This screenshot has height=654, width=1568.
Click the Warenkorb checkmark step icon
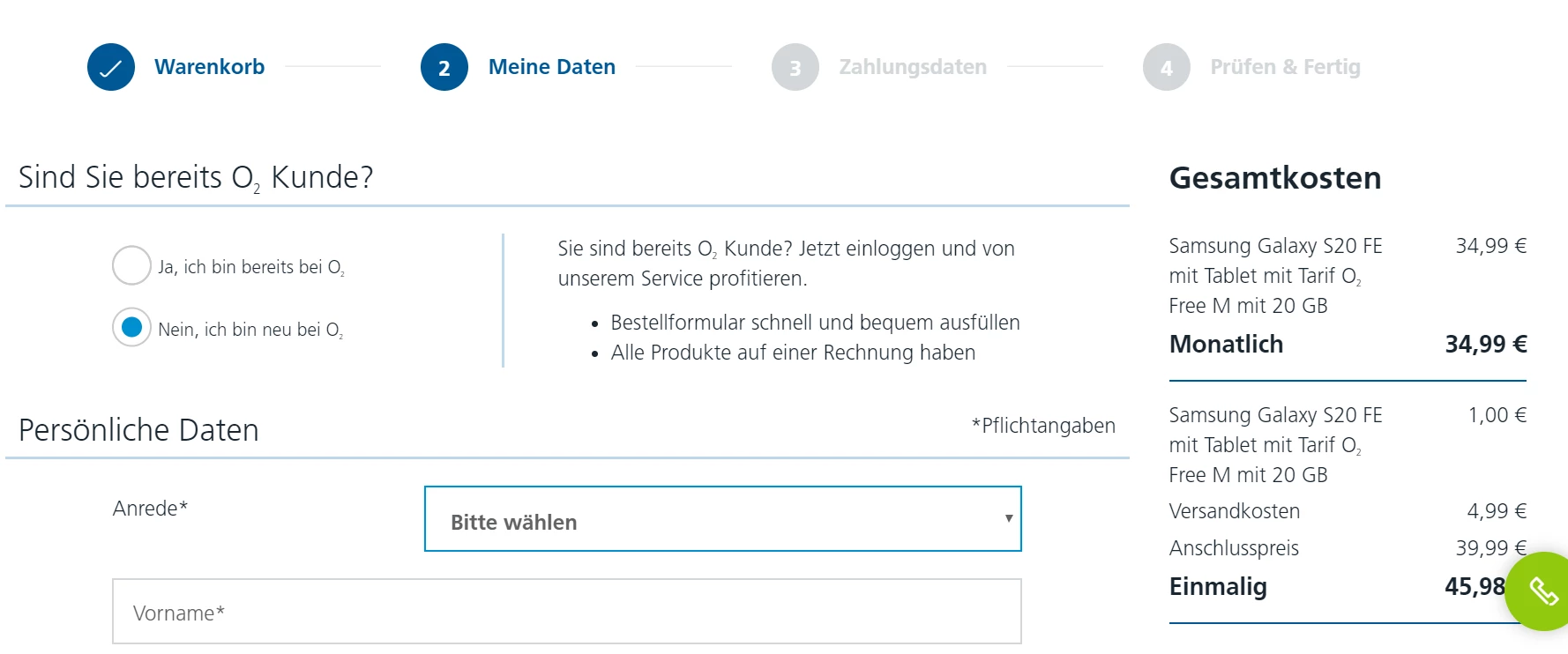pyautogui.click(x=111, y=67)
